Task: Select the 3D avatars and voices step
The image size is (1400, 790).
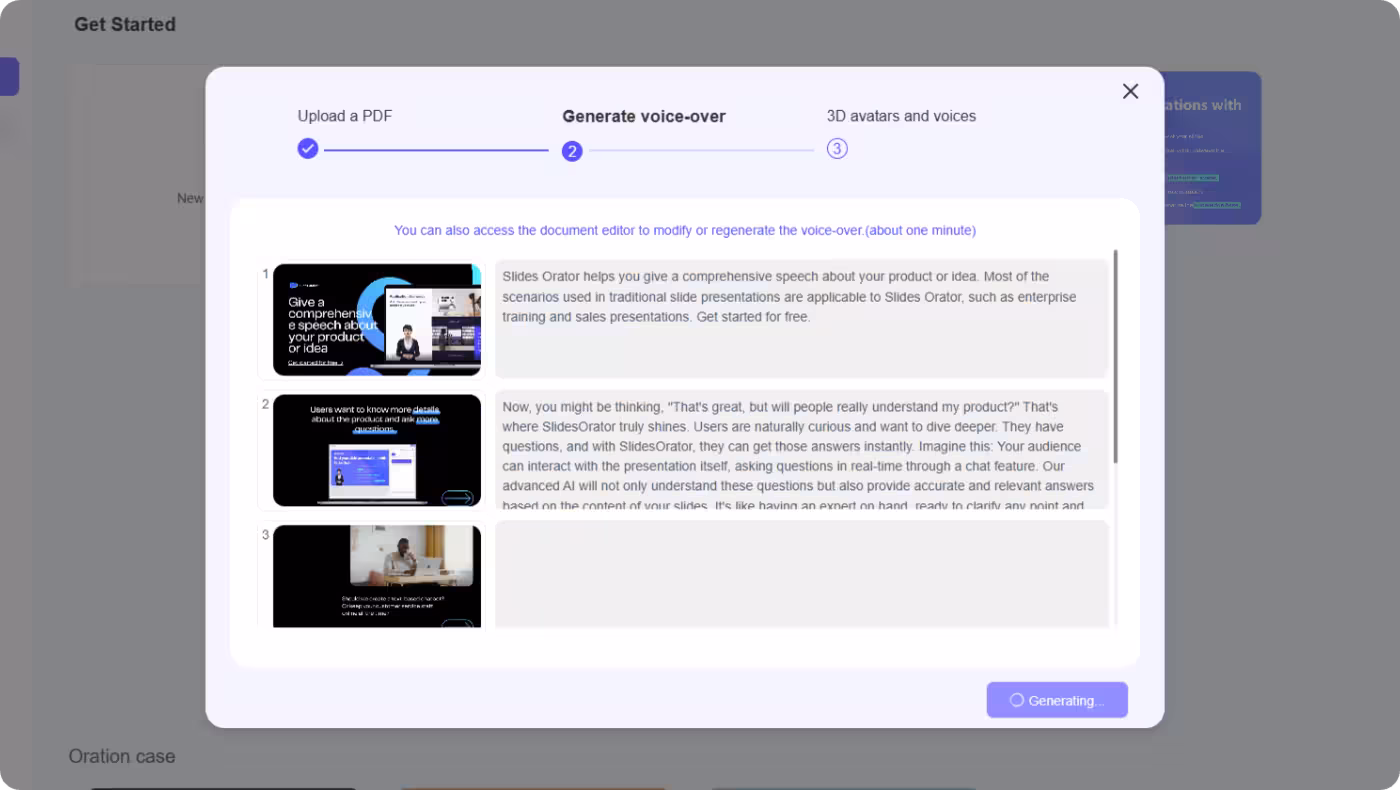Action: [901, 116]
